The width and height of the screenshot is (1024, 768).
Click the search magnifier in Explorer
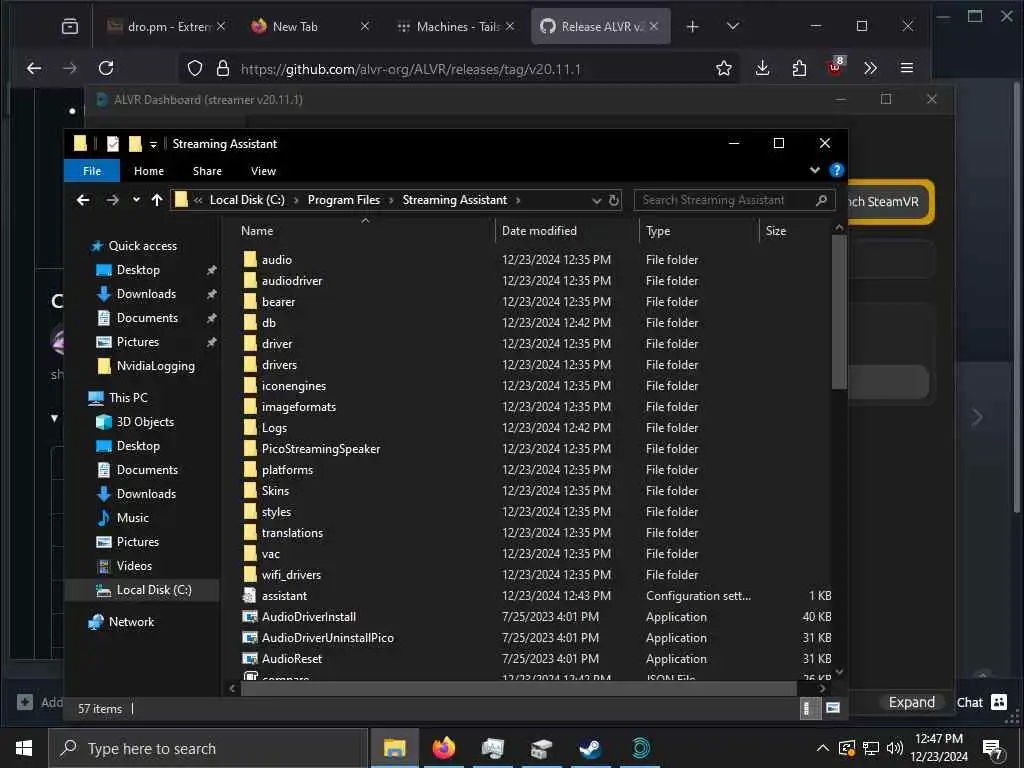(822, 200)
